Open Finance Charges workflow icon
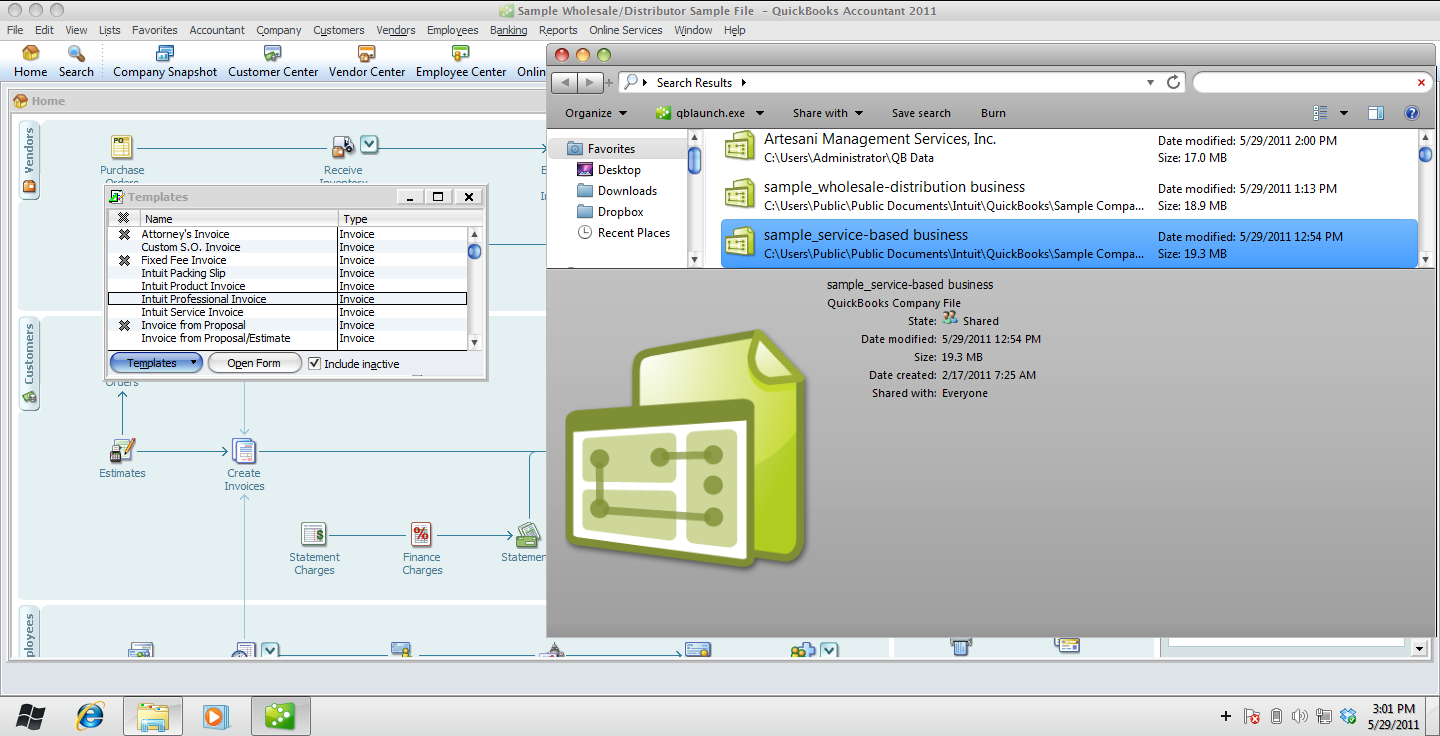The image size is (1440, 736). point(421,534)
